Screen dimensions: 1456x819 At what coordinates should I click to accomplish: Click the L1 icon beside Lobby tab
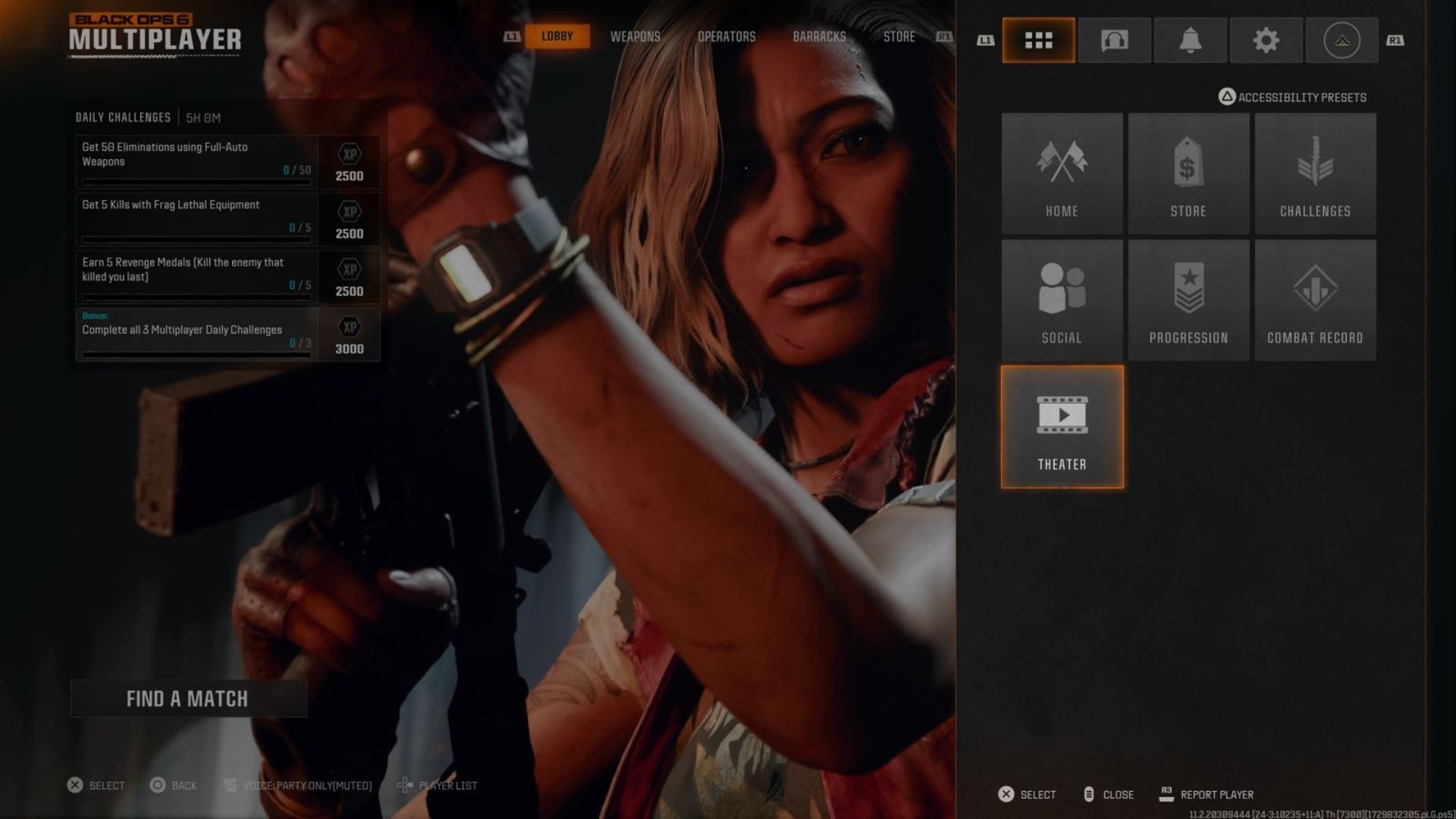(x=512, y=36)
